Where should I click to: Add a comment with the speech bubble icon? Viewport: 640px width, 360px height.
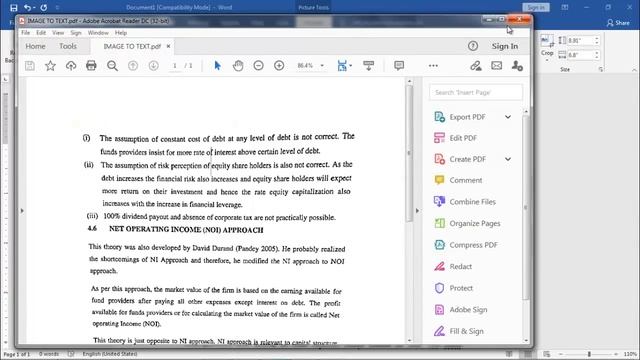399,66
